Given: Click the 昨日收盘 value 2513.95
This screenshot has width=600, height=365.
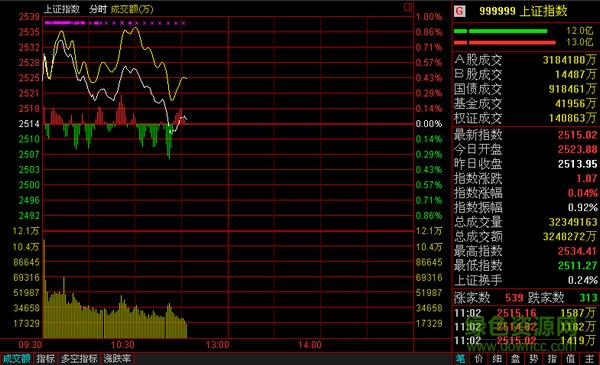Looking at the screenshot, I should (x=577, y=164).
